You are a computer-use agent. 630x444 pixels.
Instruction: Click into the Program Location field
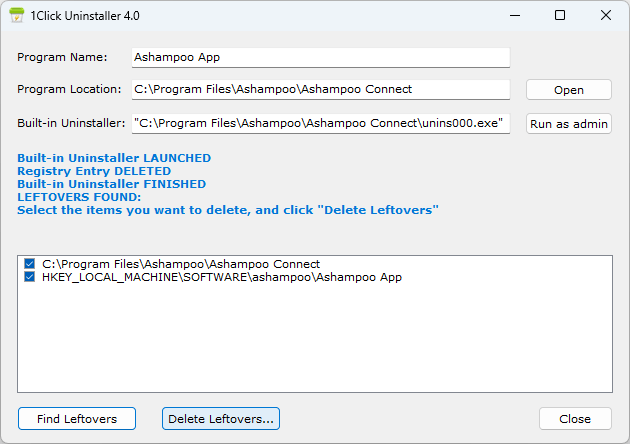[x=321, y=89]
